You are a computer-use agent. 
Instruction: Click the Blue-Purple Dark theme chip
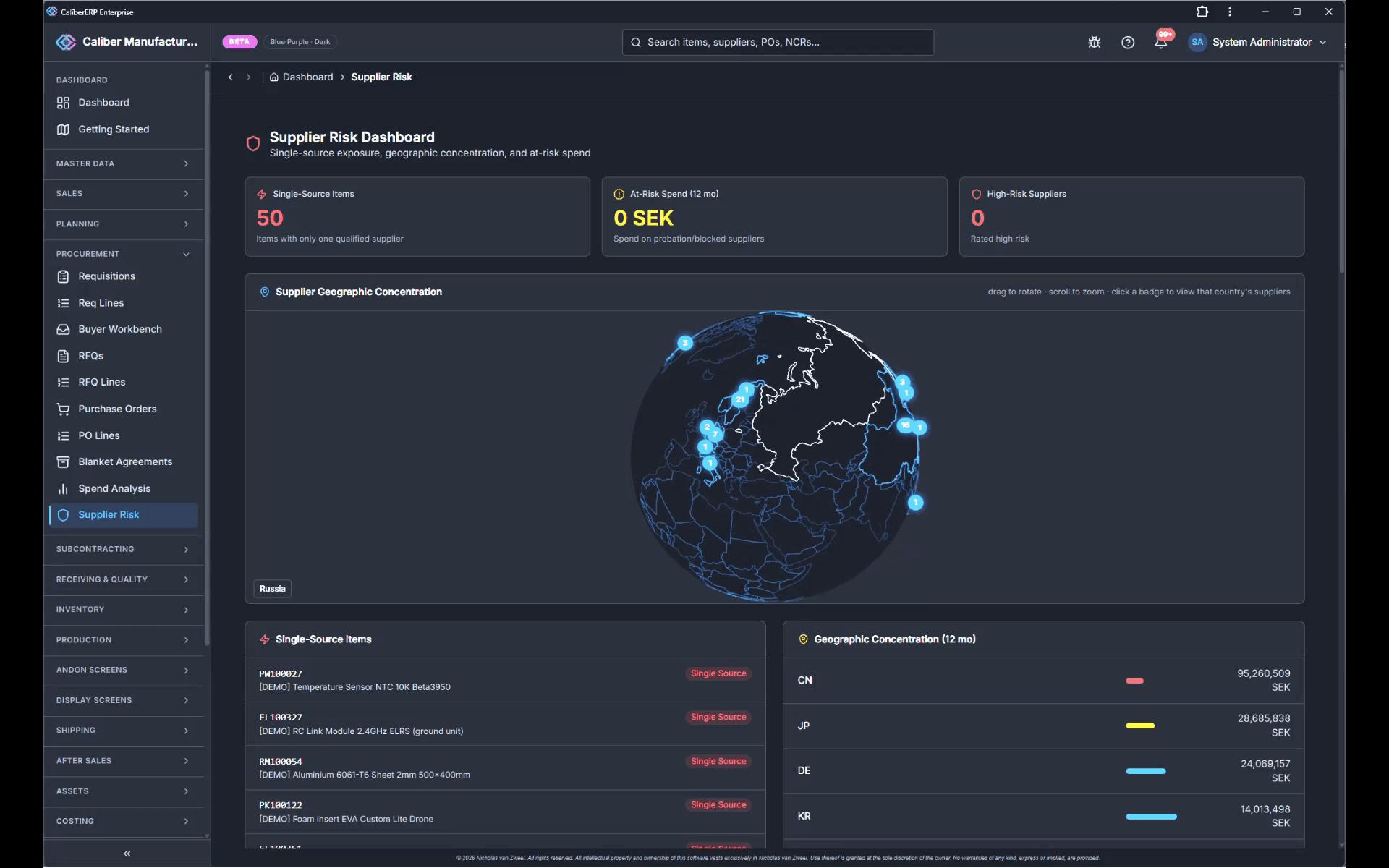(x=300, y=42)
